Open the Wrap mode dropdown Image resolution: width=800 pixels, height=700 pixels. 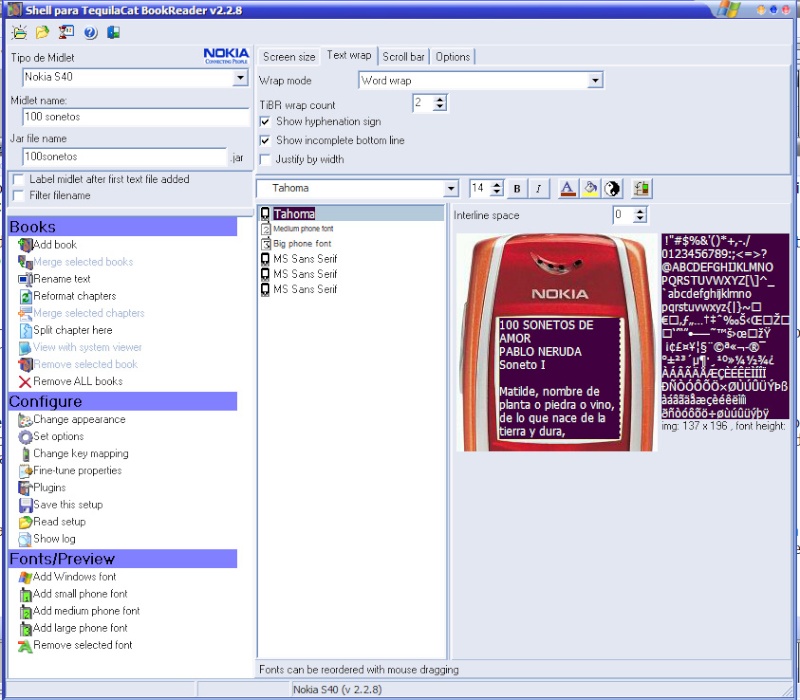click(x=595, y=81)
